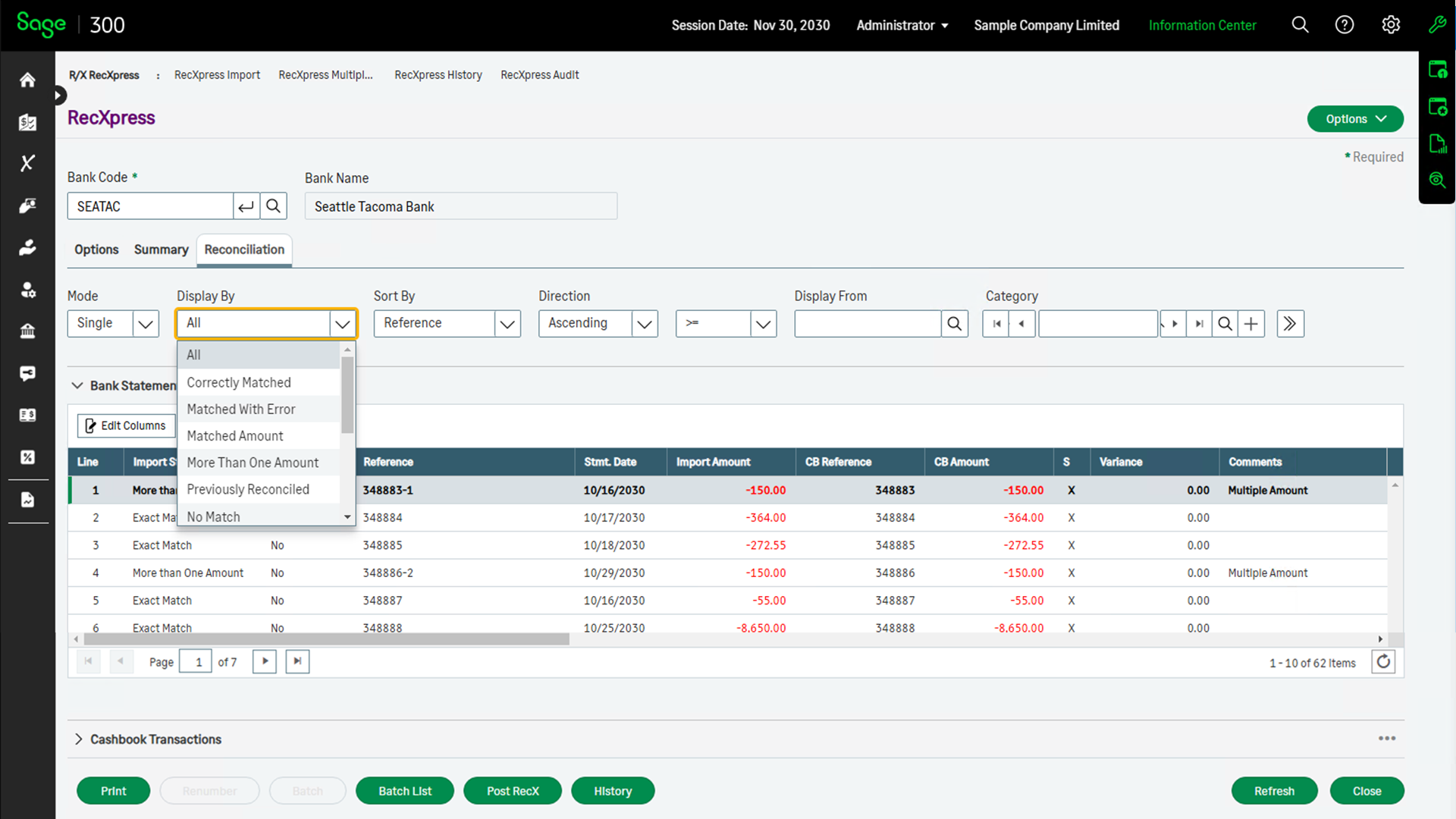The image size is (1456, 819).
Task: Open the Direction dropdown showing Ascending
Action: click(598, 323)
